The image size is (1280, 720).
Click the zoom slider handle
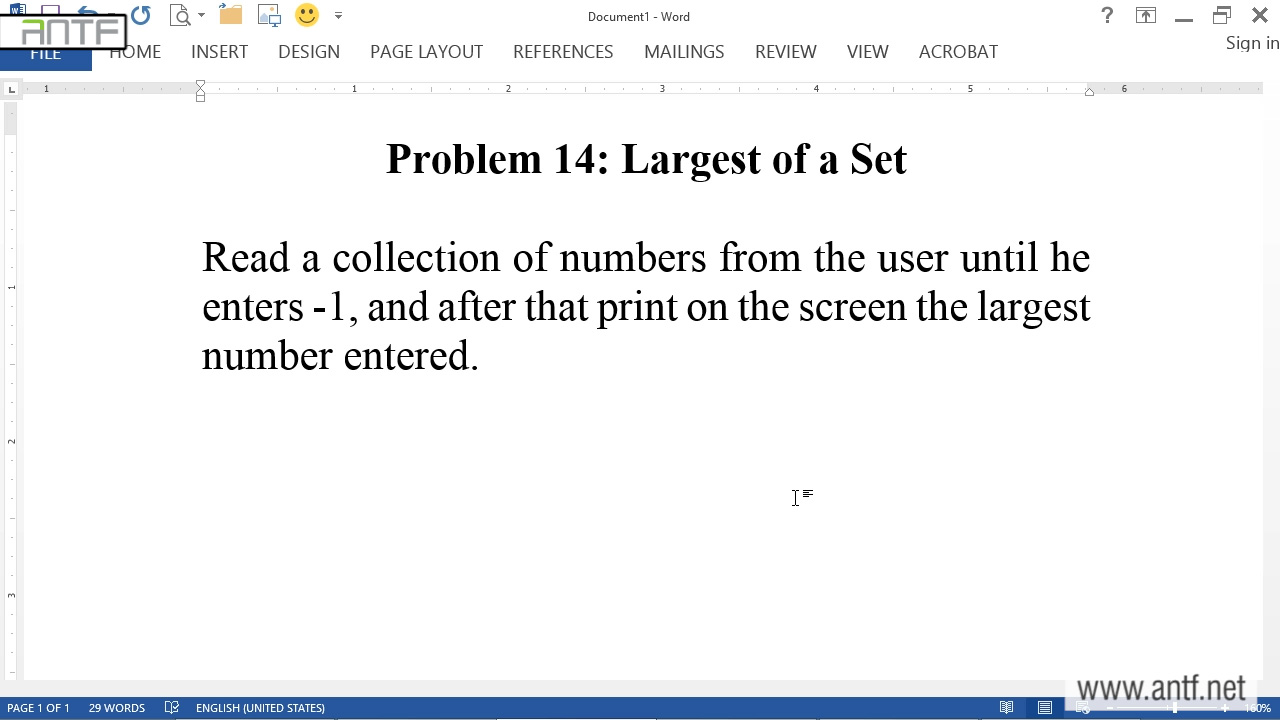pyautogui.click(x=1175, y=708)
